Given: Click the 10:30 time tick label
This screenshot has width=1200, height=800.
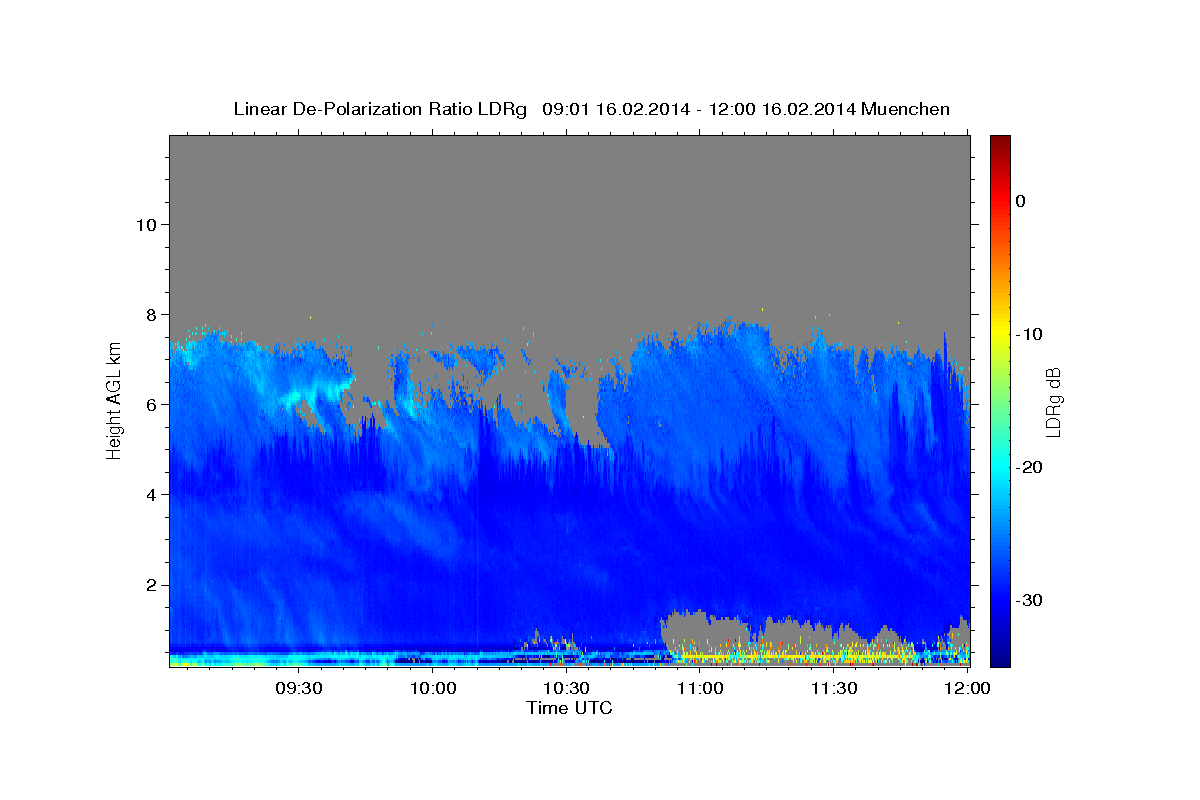Looking at the screenshot, I should 566,688.
